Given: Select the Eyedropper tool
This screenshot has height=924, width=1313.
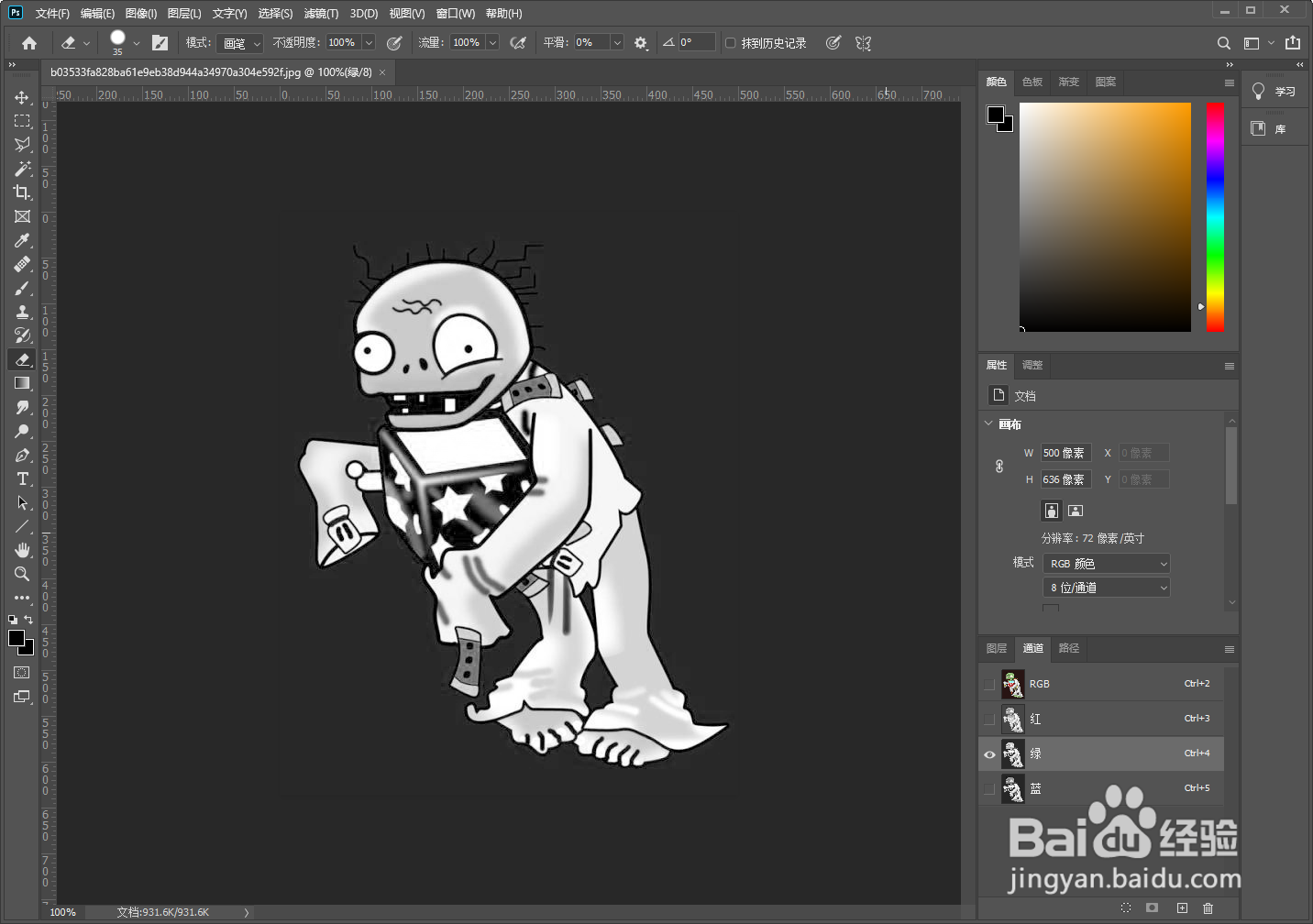Looking at the screenshot, I should point(22,240).
